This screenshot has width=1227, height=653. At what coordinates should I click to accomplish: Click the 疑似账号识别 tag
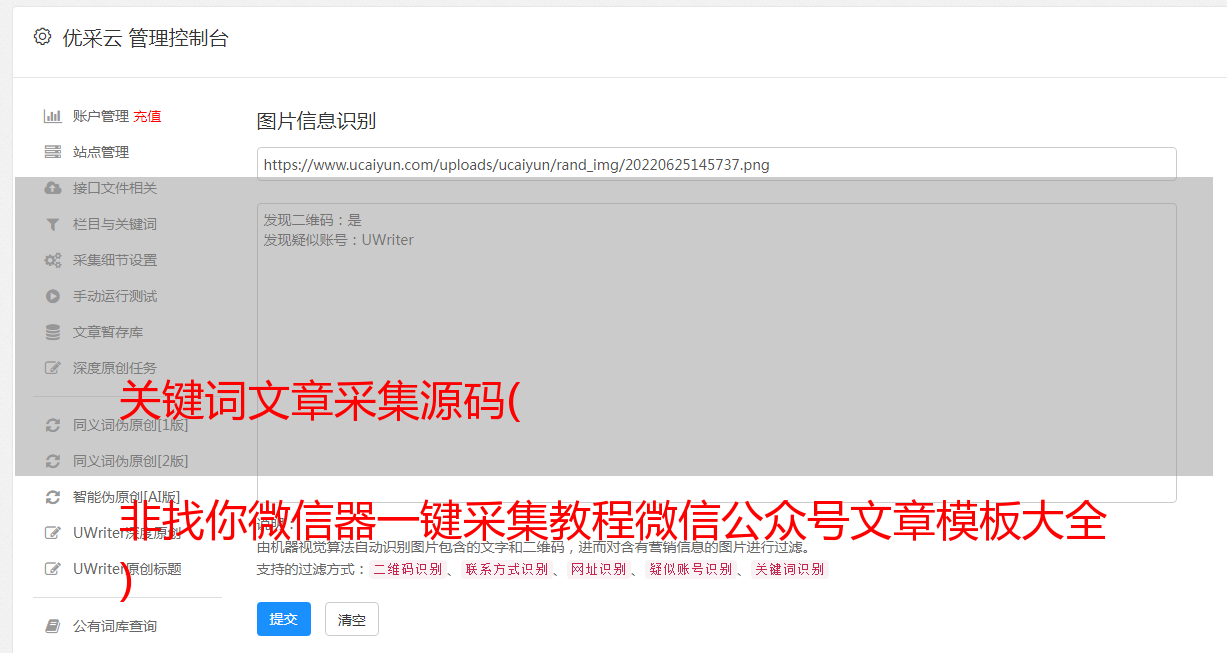click(690, 569)
